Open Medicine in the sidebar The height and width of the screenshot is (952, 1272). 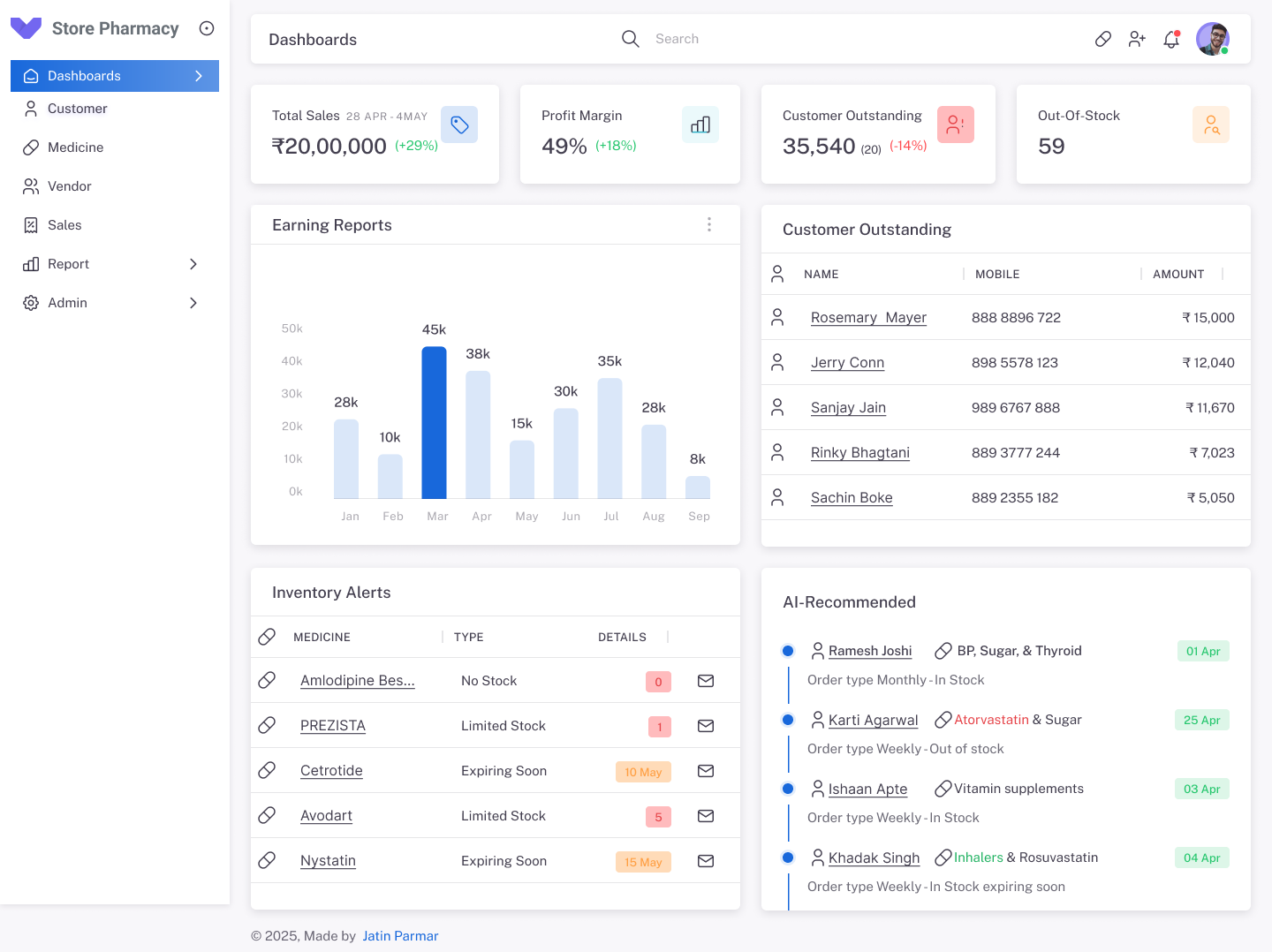click(x=76, y=147)
